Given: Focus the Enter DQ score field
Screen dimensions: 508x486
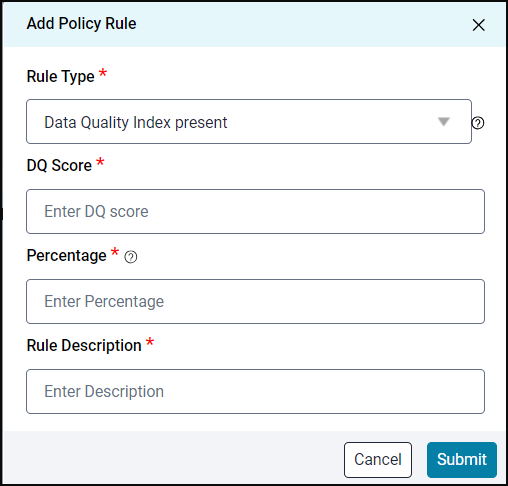Looking at the screenshot, I should (x=255, y=211).
